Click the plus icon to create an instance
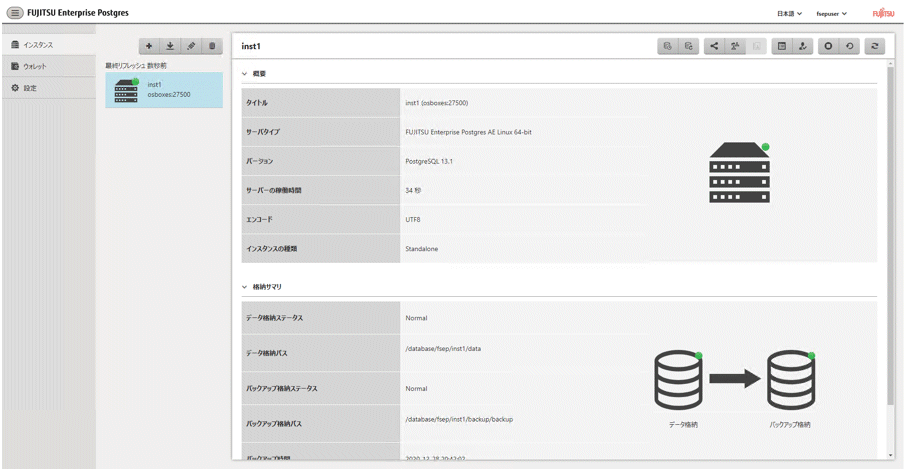The image size is (904, 471). 149,46
